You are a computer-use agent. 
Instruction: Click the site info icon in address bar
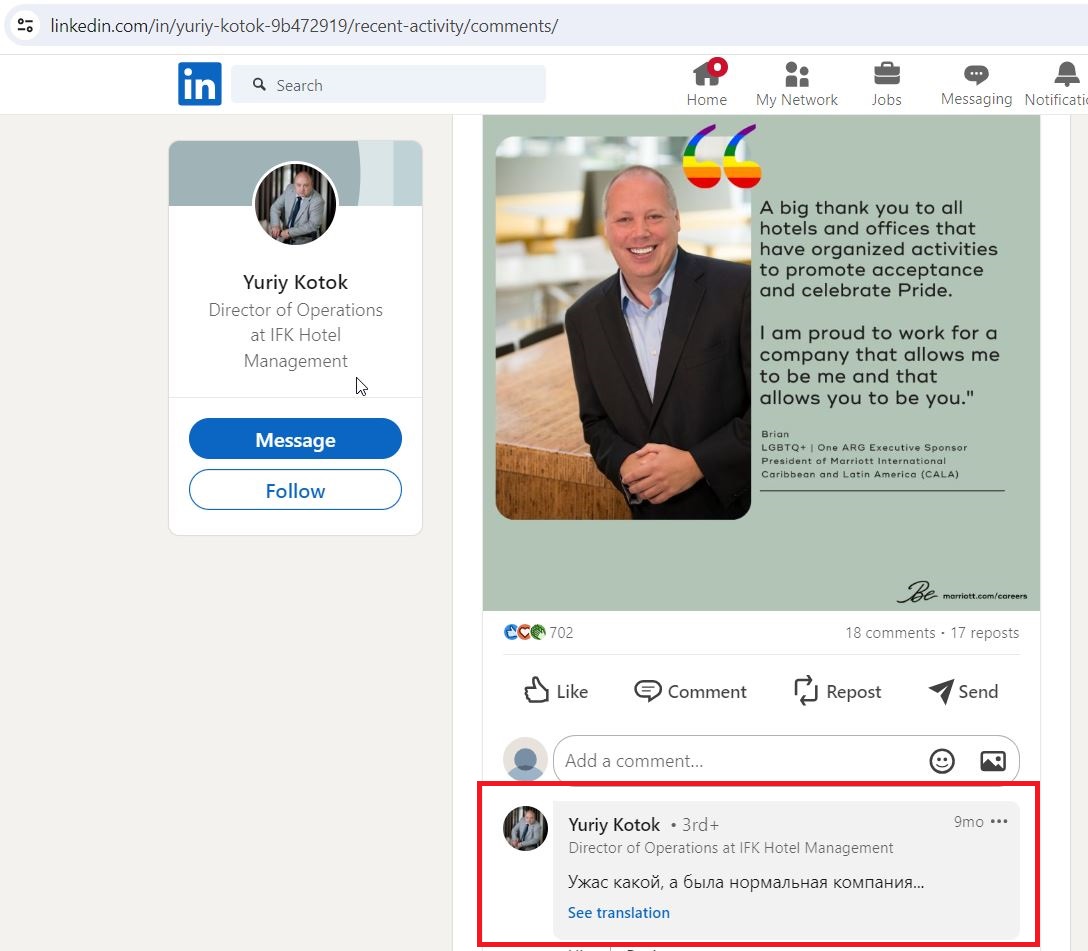(26, 26)
